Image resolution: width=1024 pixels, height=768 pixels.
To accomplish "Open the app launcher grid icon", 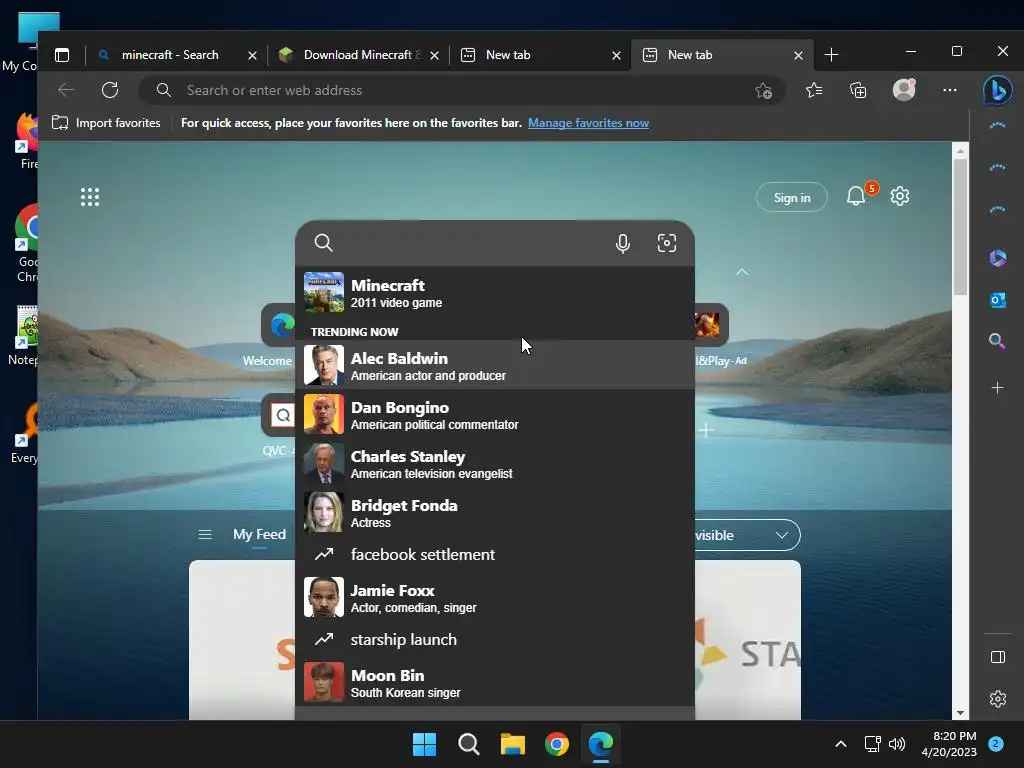I will point(90,197).
